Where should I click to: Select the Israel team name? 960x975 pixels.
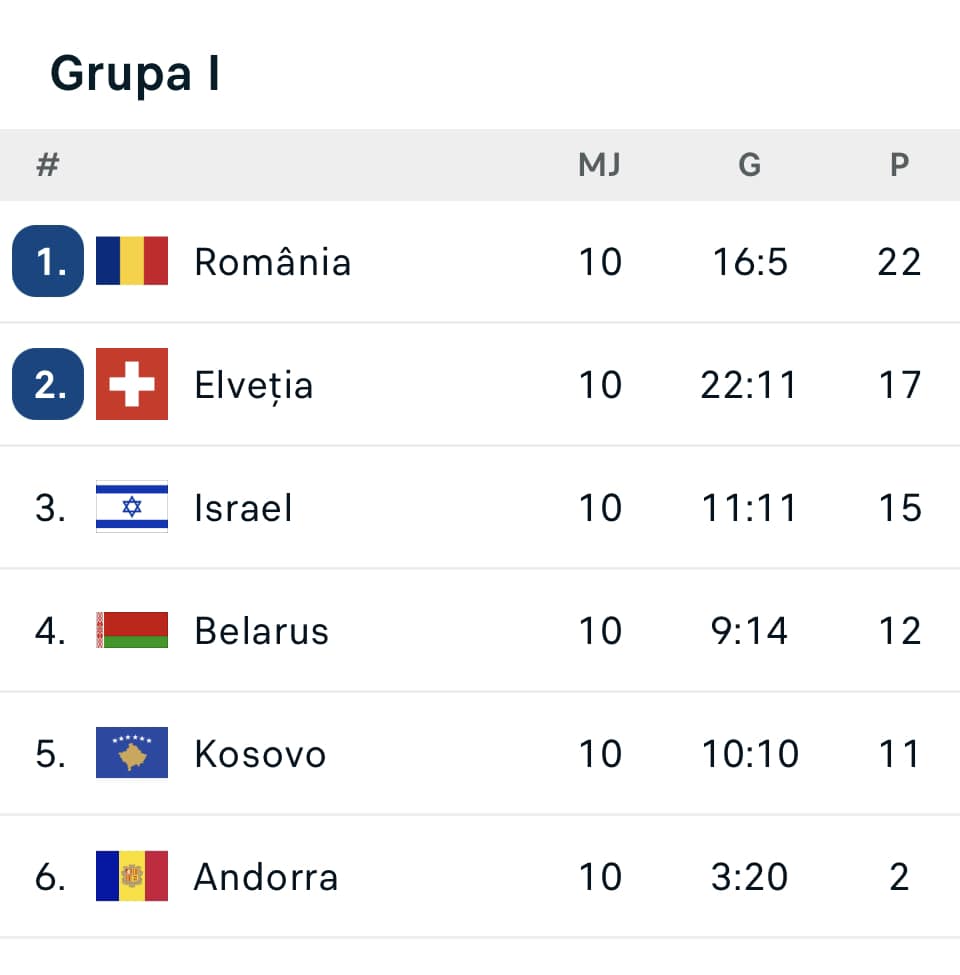243,508
